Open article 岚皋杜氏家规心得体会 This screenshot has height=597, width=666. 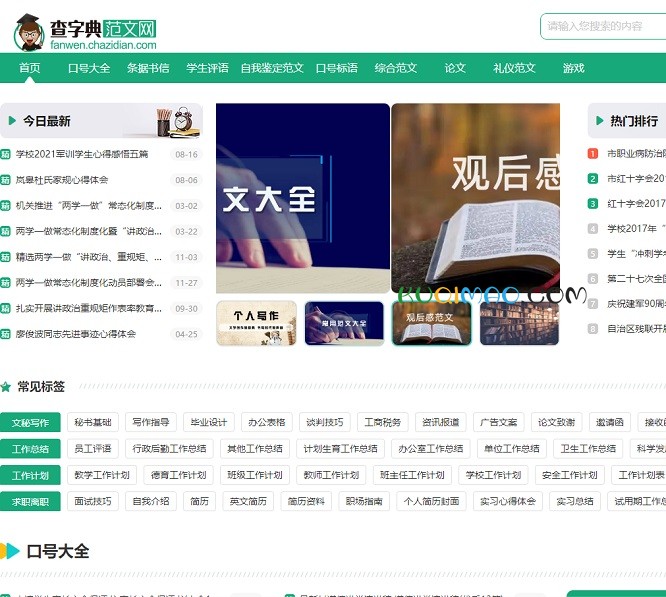pyautogui.click(x=62, y=180)
